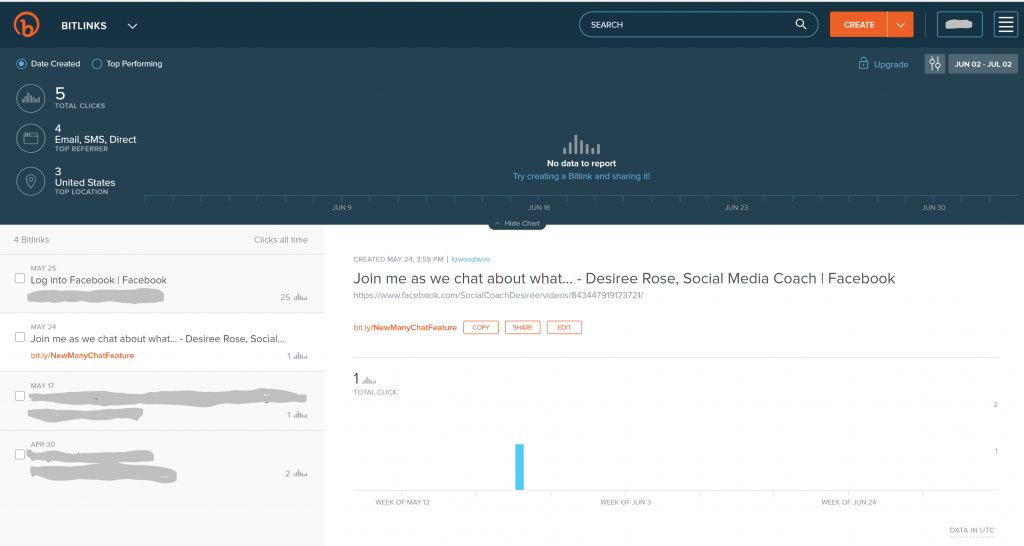Click the EDIT button

click(564, 327)
